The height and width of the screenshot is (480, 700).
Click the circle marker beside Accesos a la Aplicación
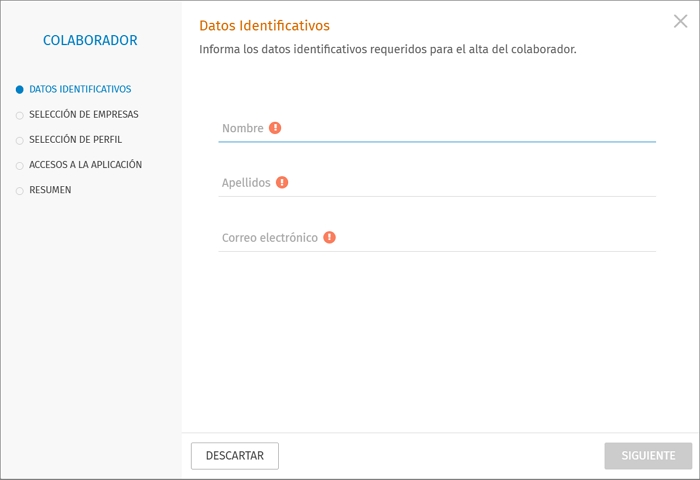pyautogui.click(x=20, y=166)
